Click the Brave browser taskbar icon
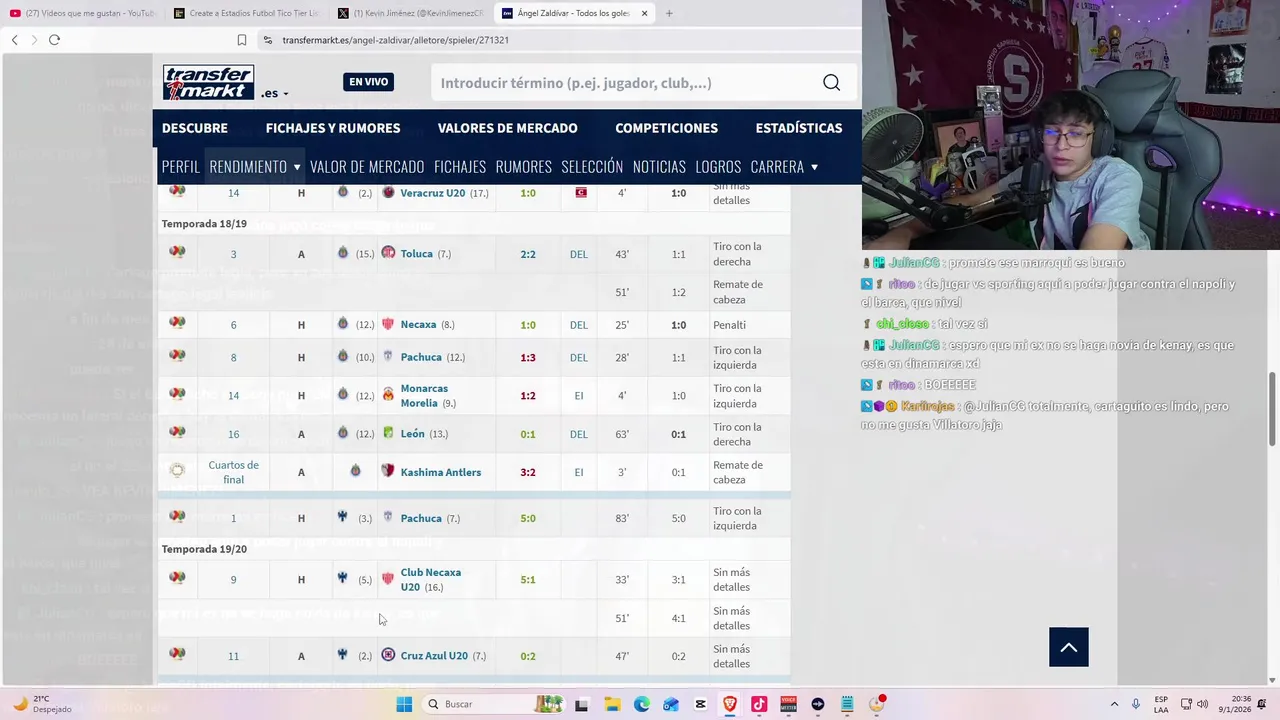This screenshot has width=1280, height=720. tap(730, 704)
